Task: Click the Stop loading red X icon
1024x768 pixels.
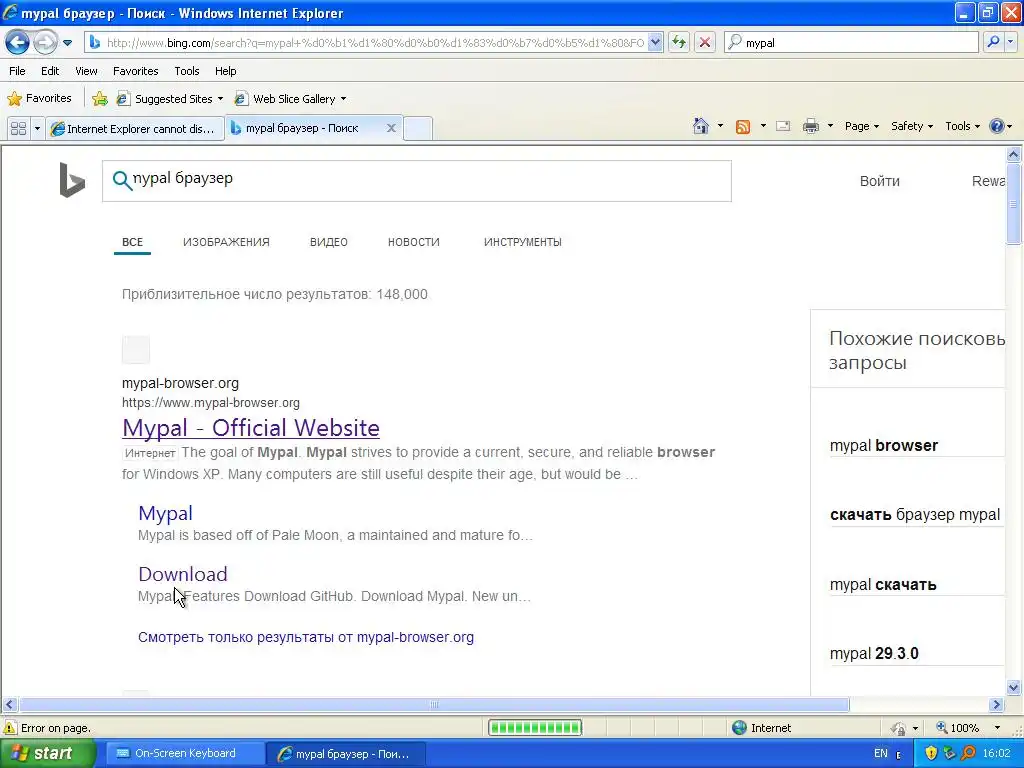Action: (x=705, y=42)
